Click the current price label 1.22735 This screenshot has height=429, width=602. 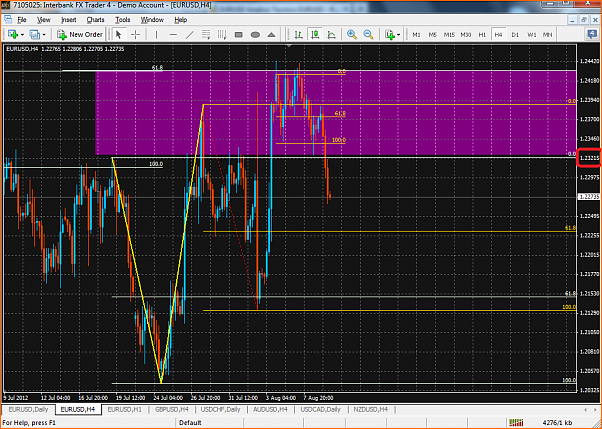click(x=589, y=196)
